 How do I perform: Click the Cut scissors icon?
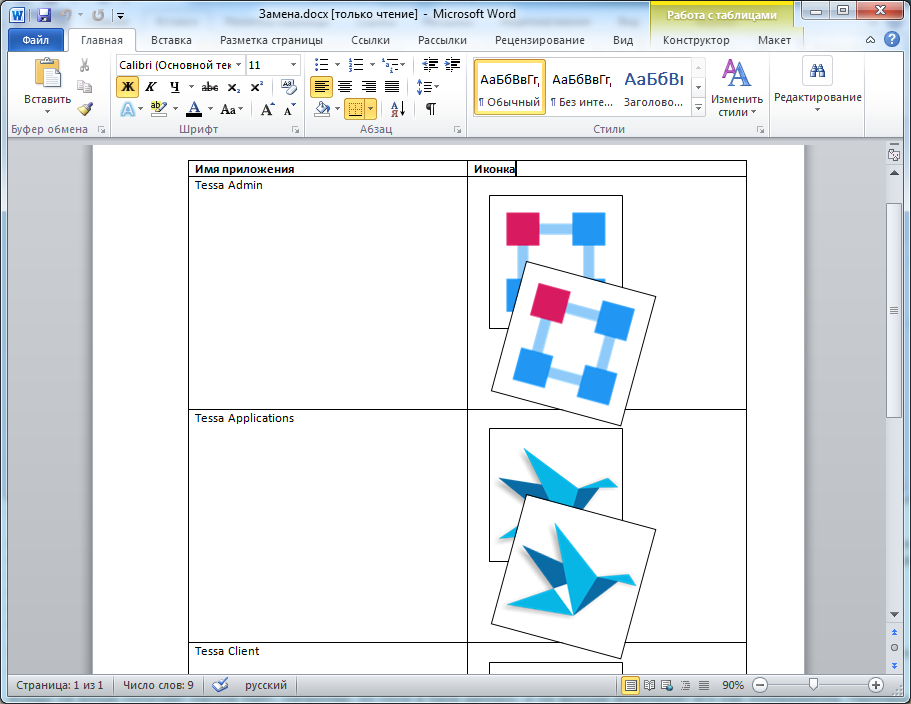pyautogui.click(x=84, y=65)
